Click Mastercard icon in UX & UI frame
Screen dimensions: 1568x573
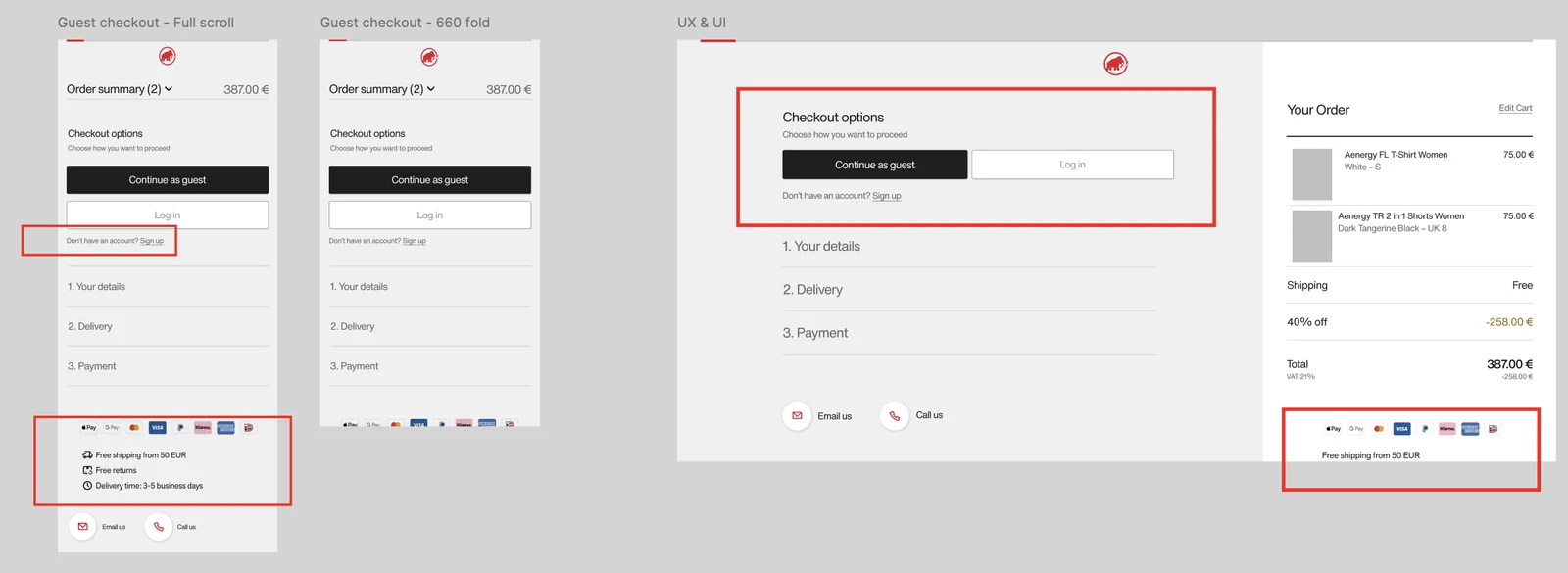point(1379,429)
